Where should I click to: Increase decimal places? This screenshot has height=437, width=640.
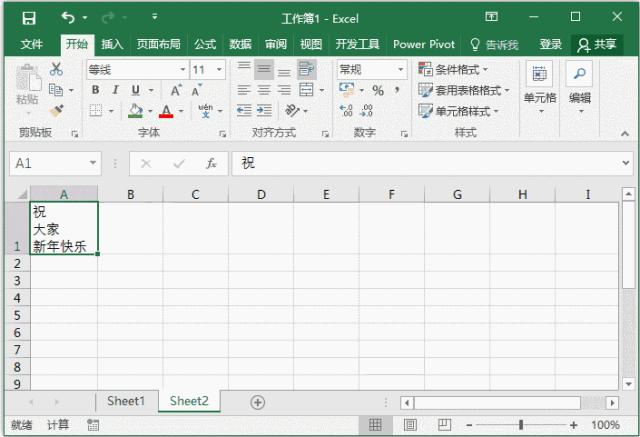coord(346,110)
